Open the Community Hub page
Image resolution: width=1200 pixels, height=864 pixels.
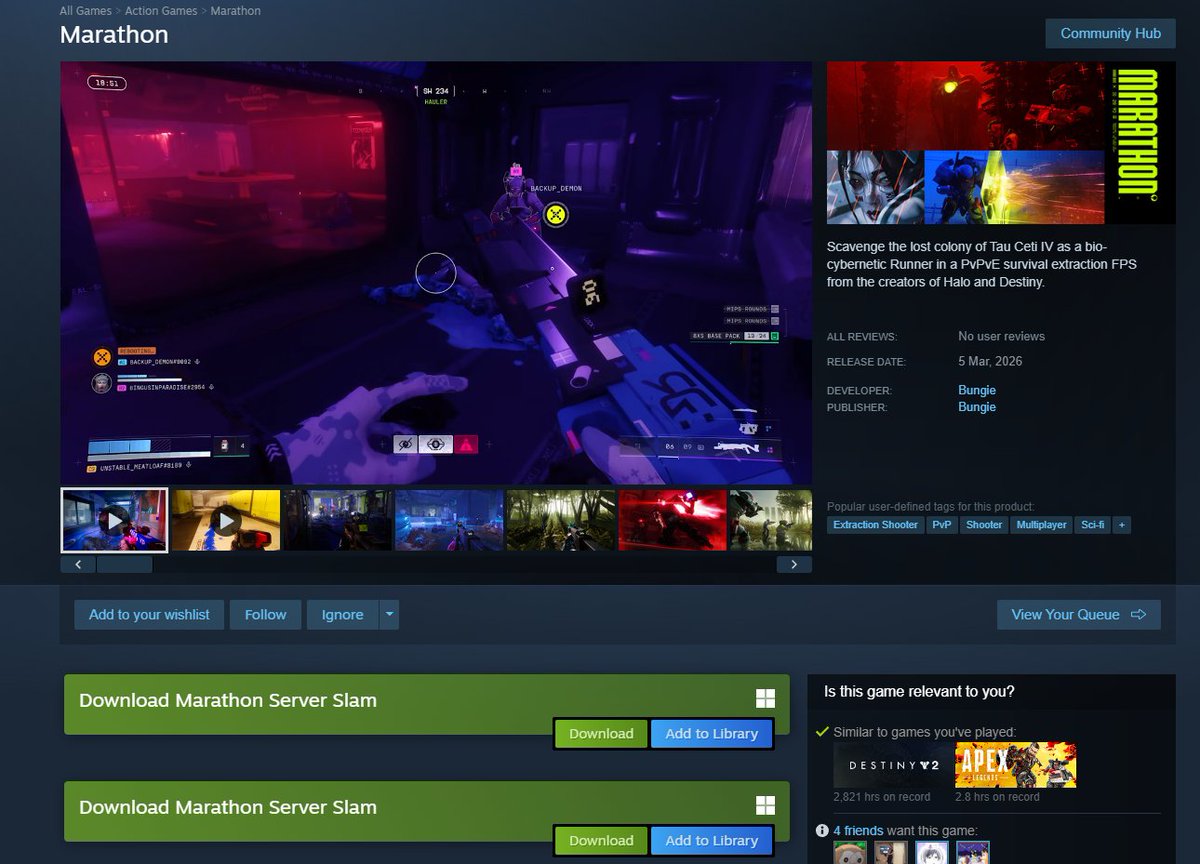coord(1110,33)
